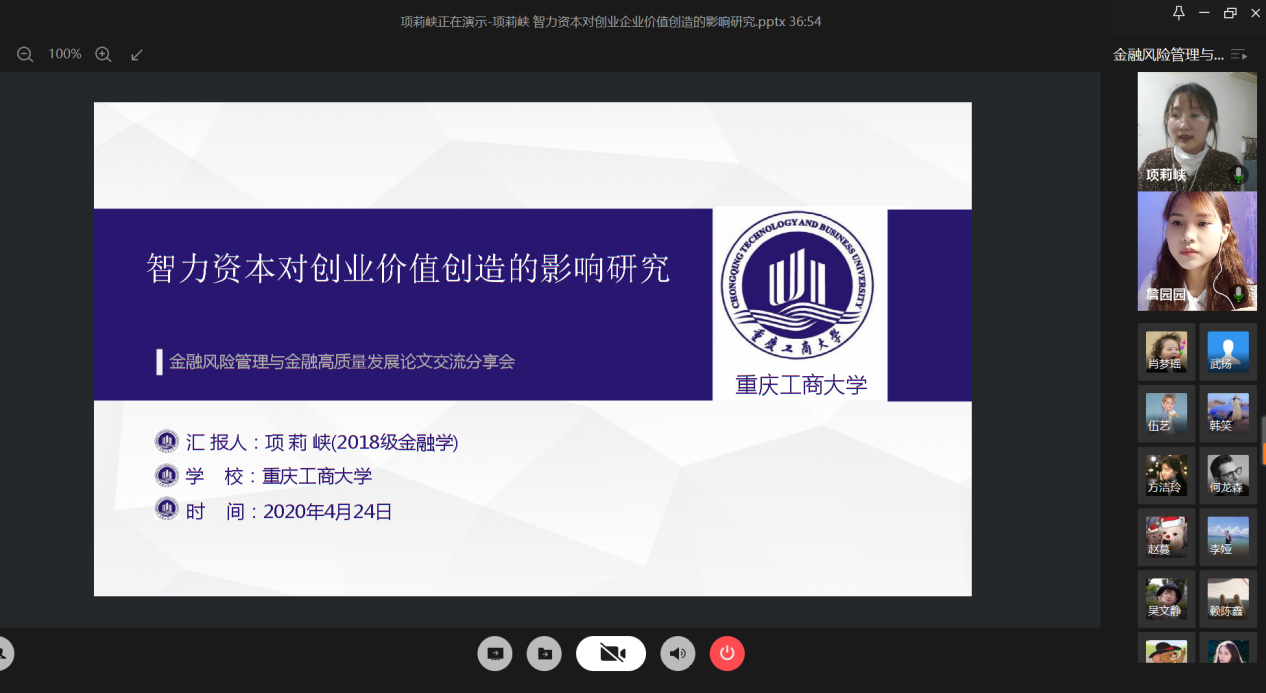Click the participant list scrollbar handle
This screenshot has width=1266, height=693.
pos(1263,440)
